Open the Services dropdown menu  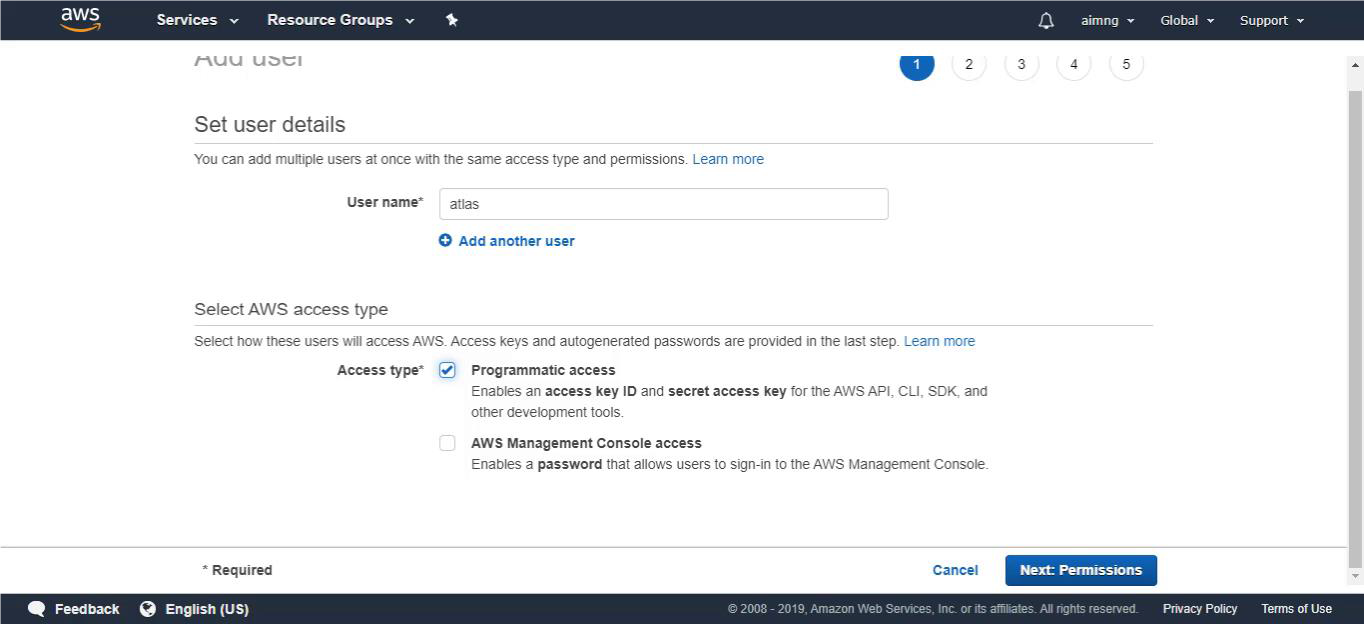click(198, 20)
